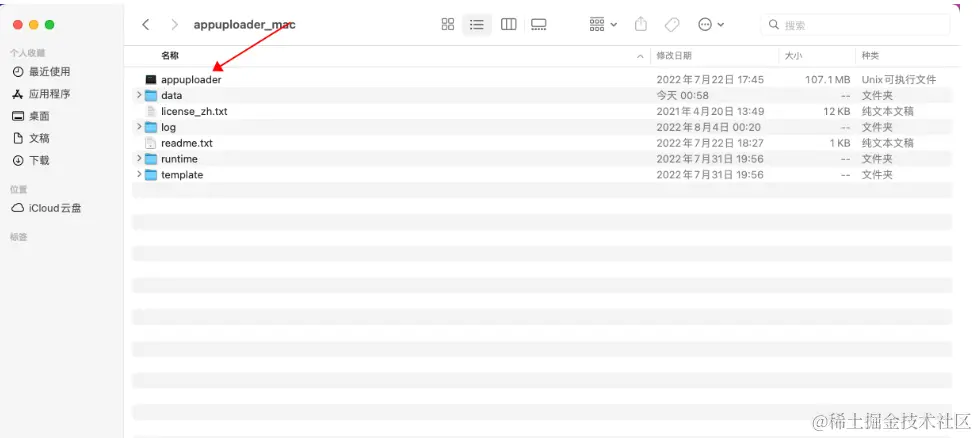Go forward with the right chevron
The width and height of the screenshot is (978, 438).
(175, 24)
